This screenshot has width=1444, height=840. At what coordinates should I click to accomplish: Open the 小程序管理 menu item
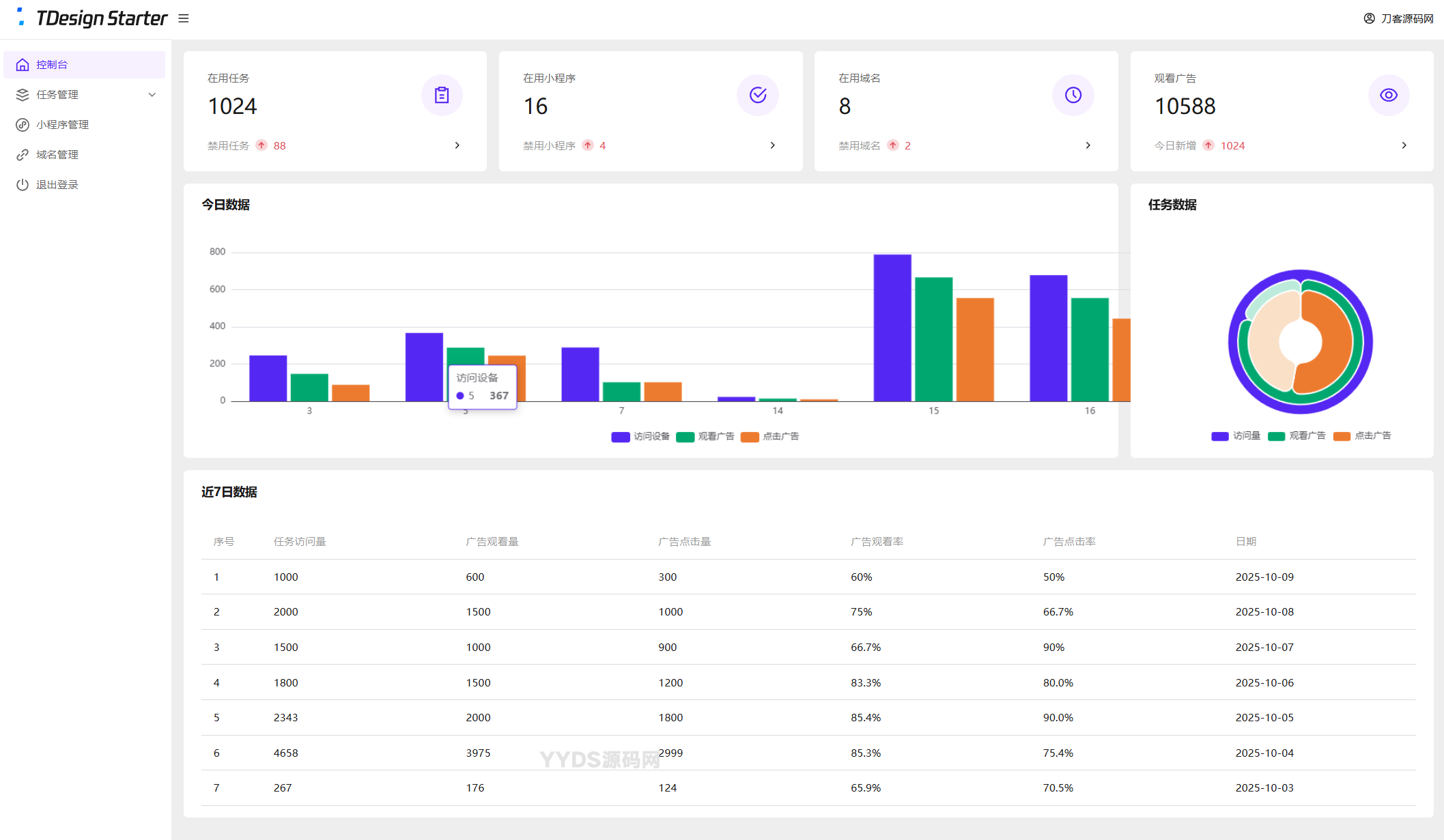pos(62,125)
